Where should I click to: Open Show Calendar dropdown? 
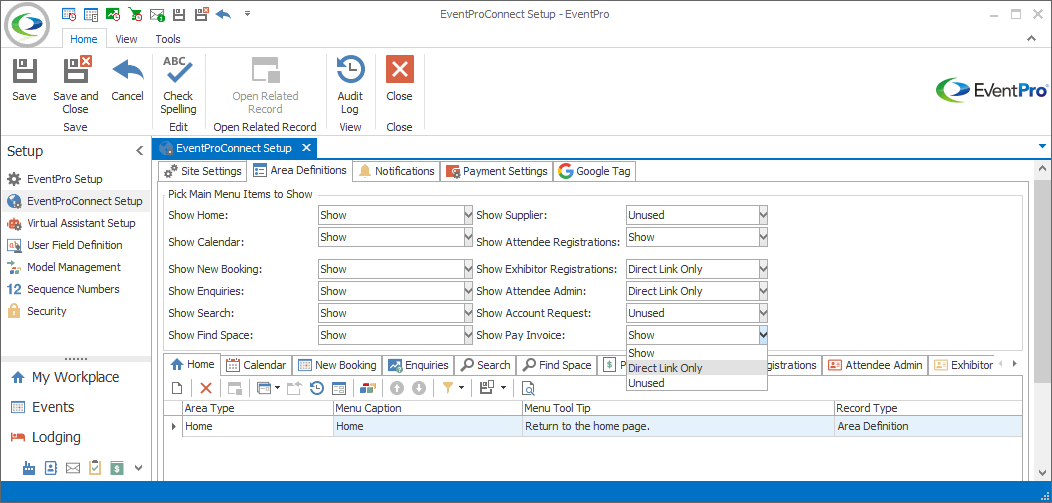click(468, 237)
